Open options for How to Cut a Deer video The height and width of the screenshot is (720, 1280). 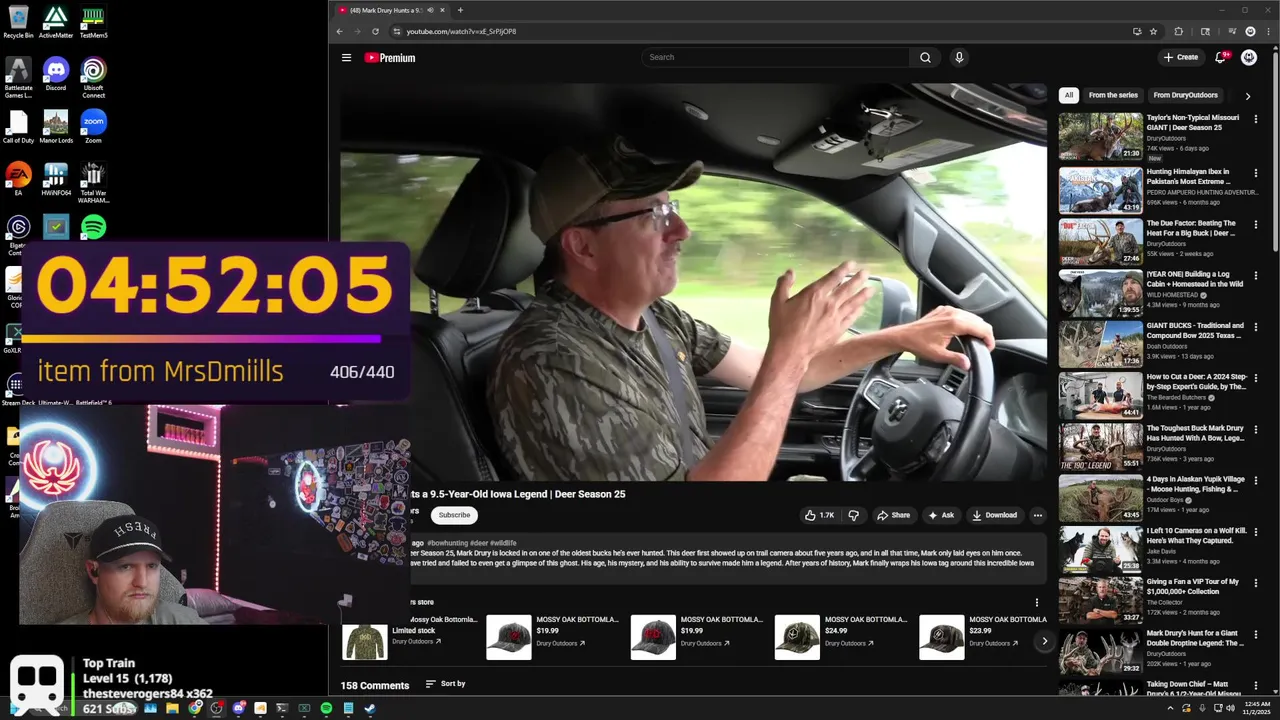pyautogui.click(x=1256, y=380)
